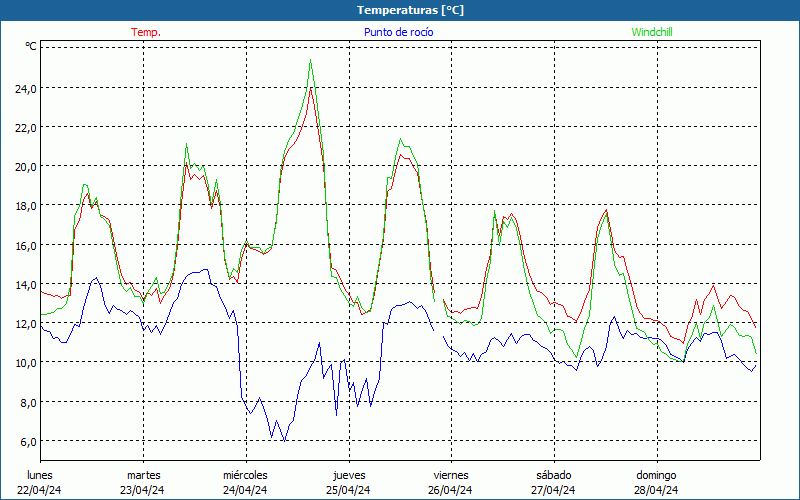Click the 20,0 y-axis value
This screenshot has height=500, width=800.
(x=25, y=166)
